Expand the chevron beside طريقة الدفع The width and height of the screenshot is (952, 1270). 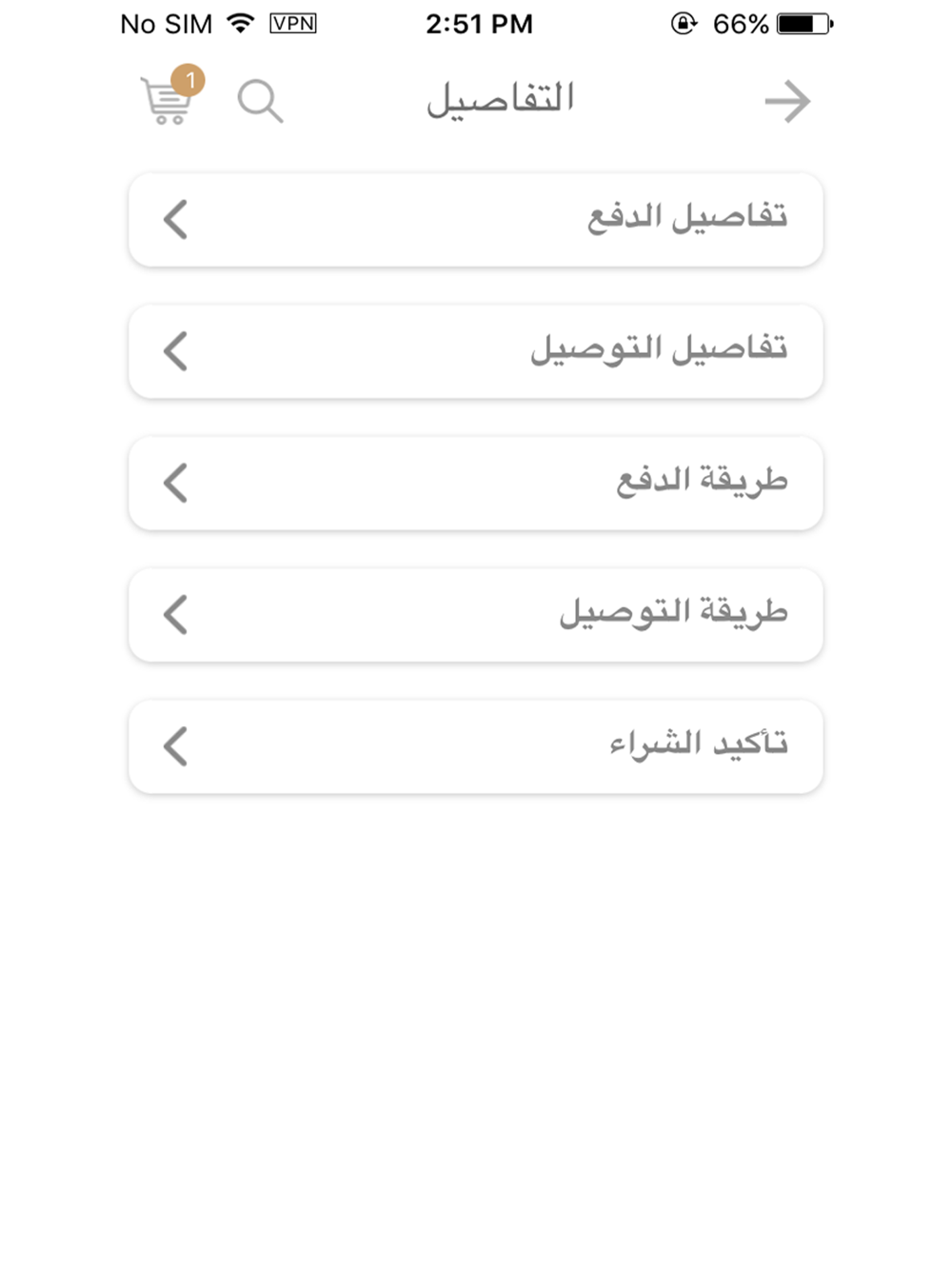pos(176,483)
